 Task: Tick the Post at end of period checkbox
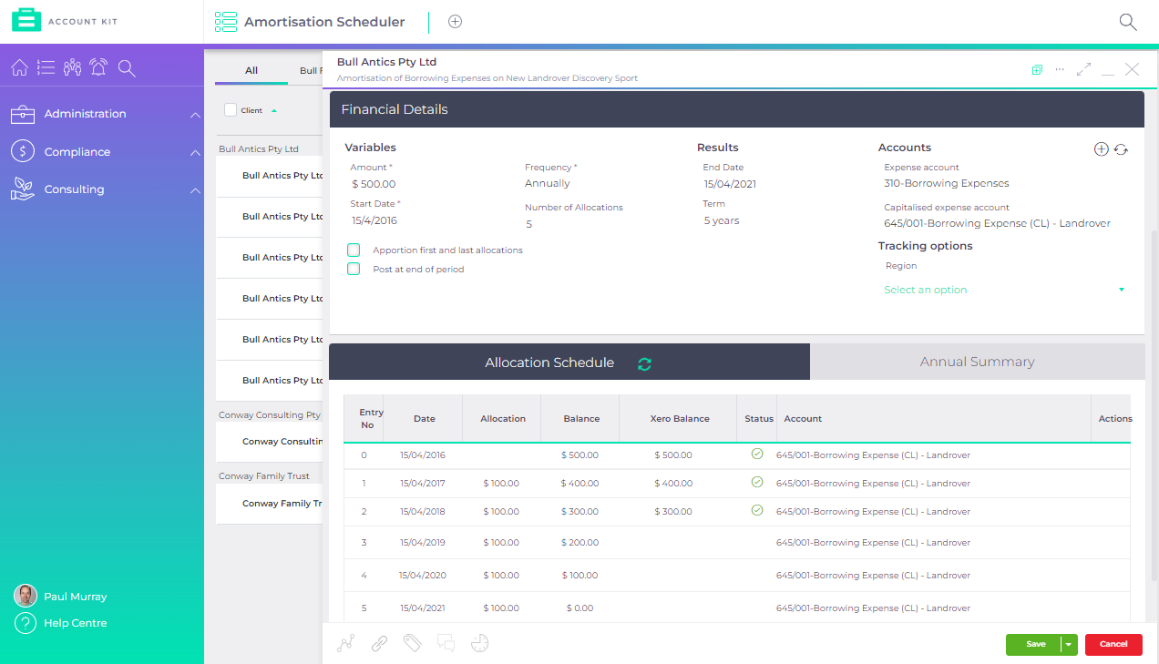click(x=354, y=269)
